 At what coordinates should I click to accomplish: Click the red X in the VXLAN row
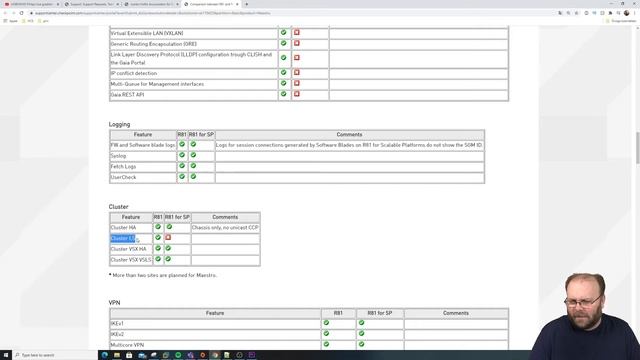[x=297, y=33]
